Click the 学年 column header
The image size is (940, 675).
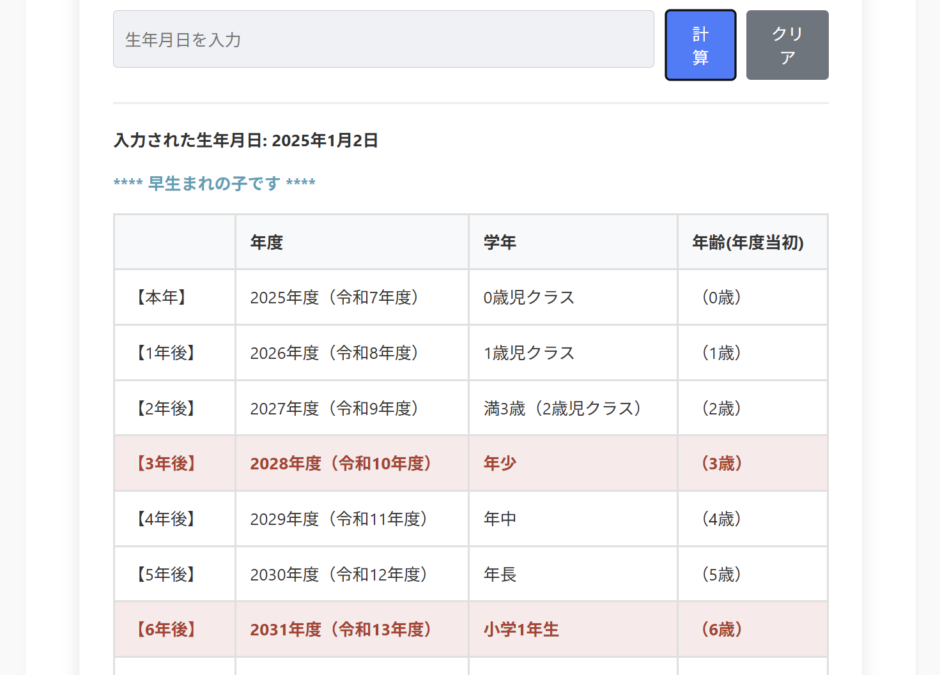(500, 242)
